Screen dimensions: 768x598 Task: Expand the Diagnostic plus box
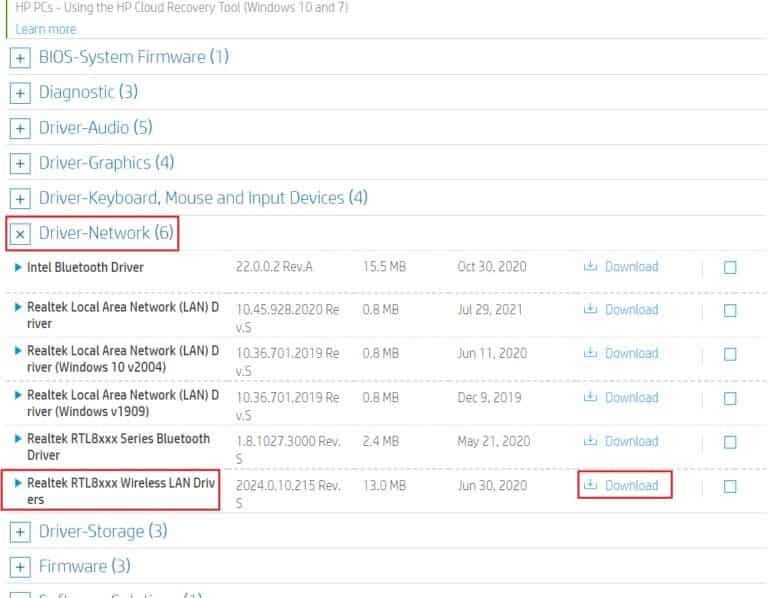point(20,93)
